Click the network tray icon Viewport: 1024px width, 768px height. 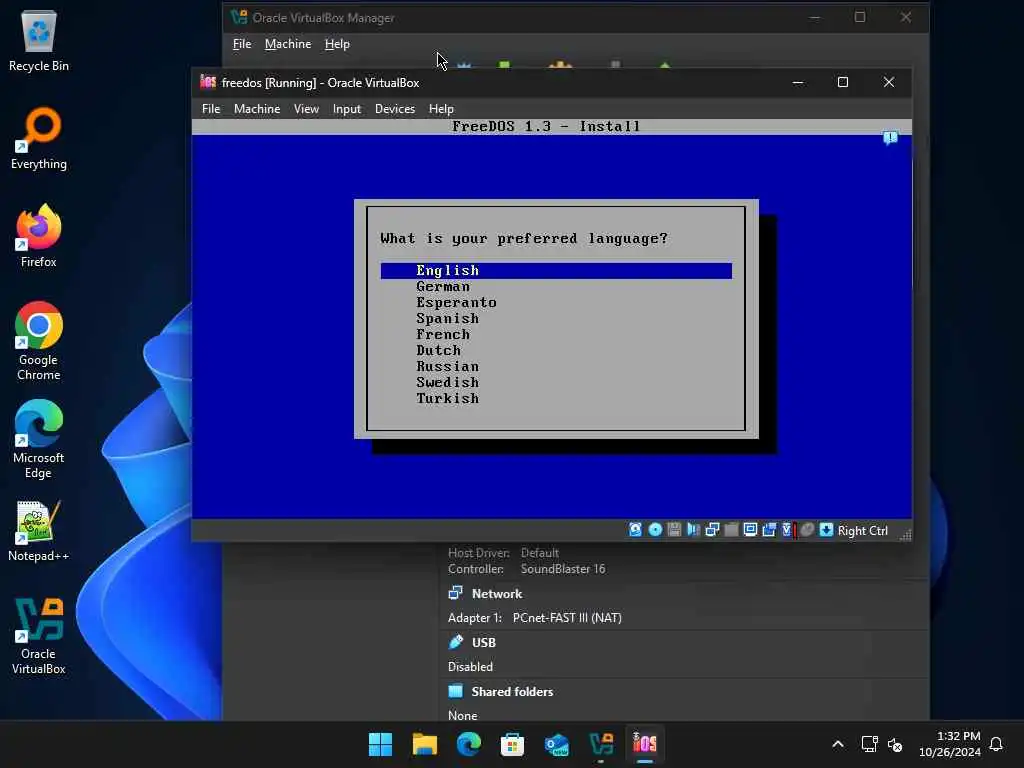869,744
